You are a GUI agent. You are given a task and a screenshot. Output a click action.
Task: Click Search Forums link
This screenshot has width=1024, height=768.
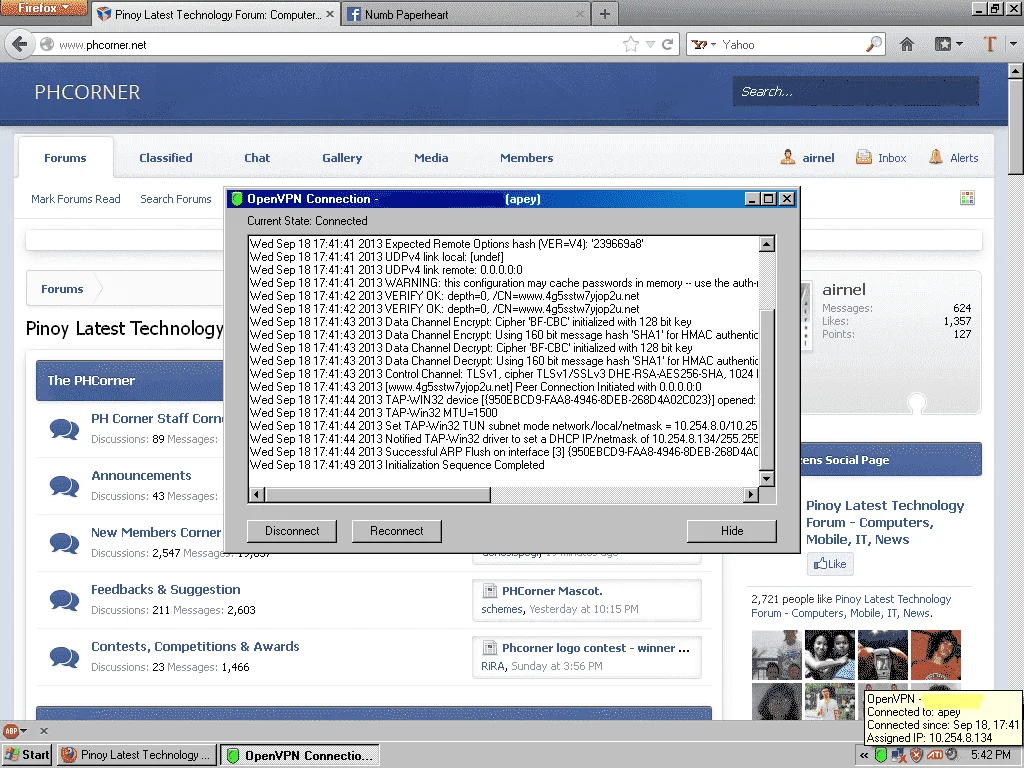(176, 199)
